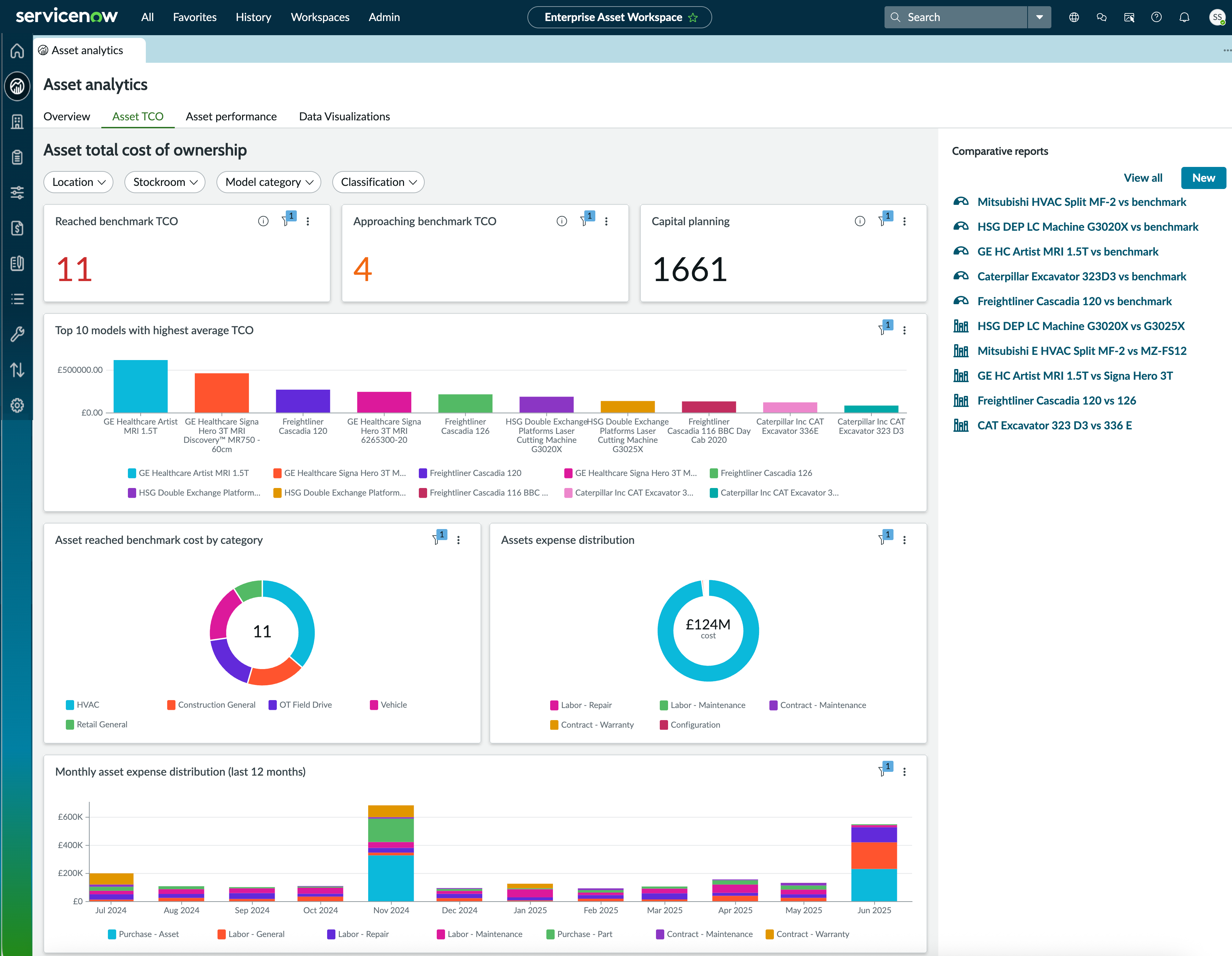Image resolution: width=1232 pixels, height=956 pixels.
Task: Switch to the Asset performance tab
Action: click(231, 117)
